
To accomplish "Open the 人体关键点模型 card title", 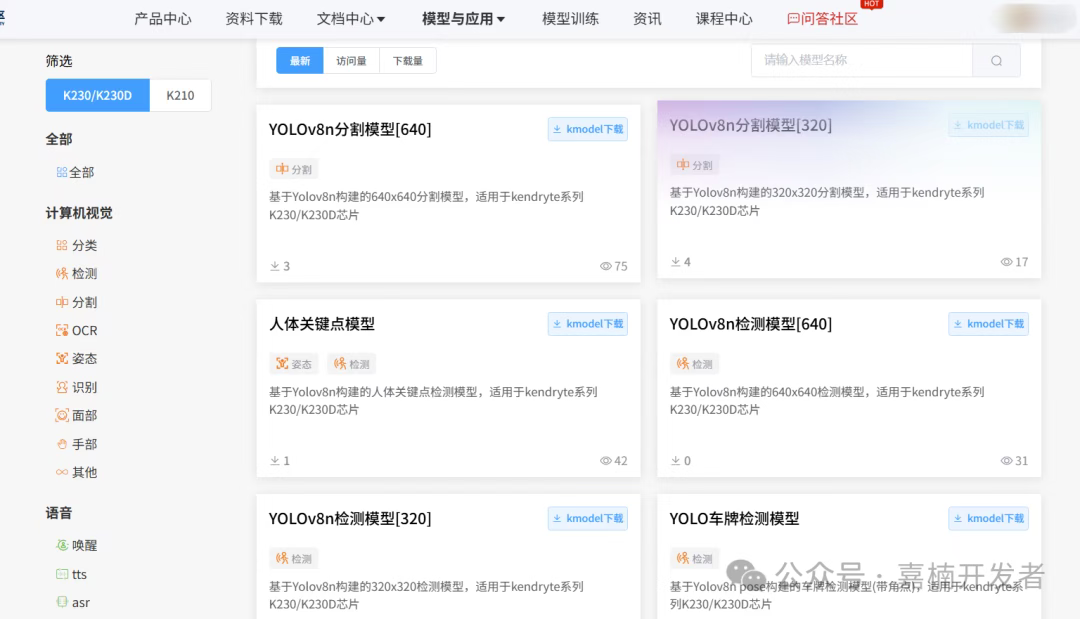I will (322, 324).
